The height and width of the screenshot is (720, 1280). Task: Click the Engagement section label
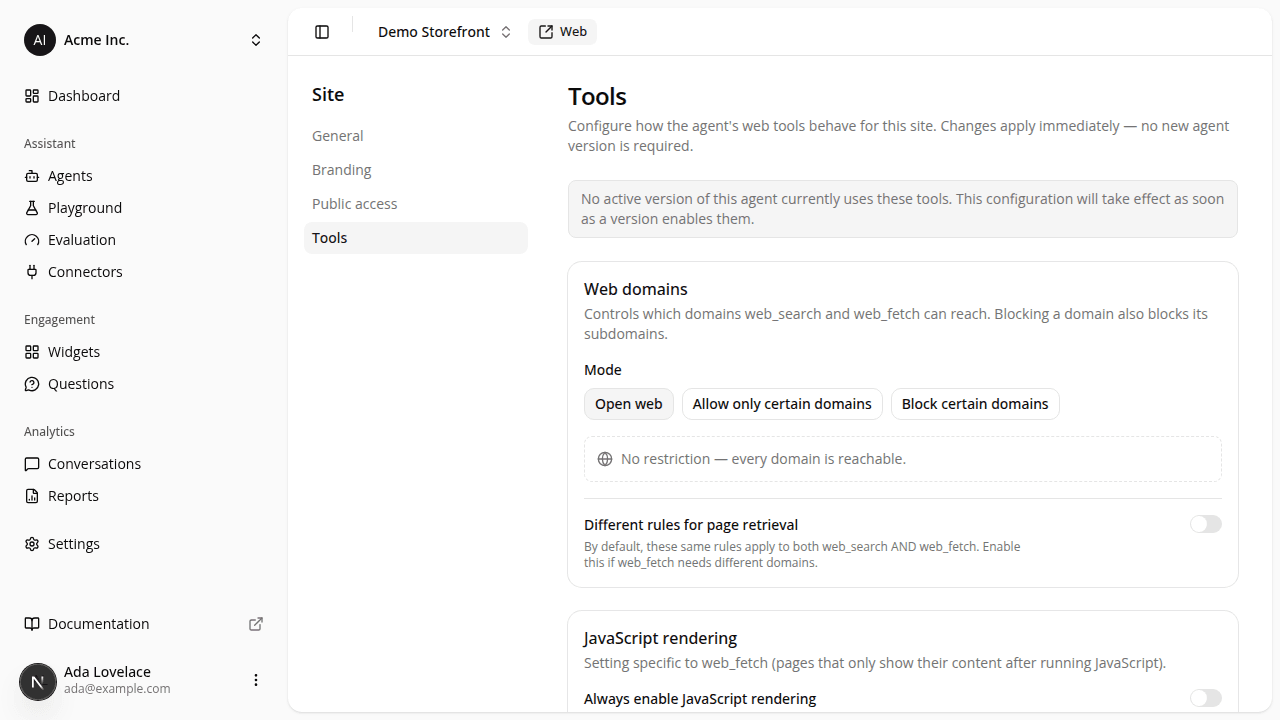[x=59, y=320]
